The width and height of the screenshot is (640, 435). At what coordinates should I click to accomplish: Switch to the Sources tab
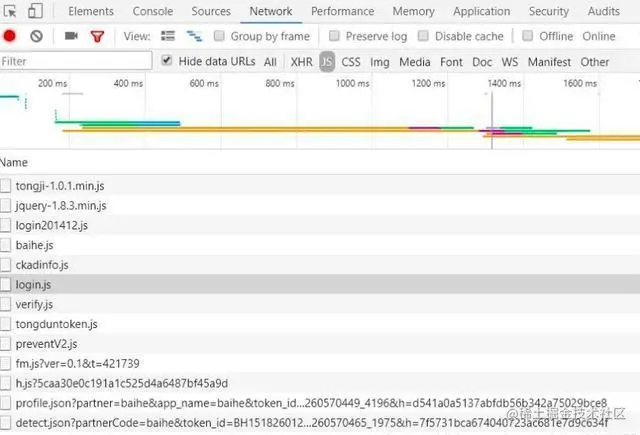211,11
